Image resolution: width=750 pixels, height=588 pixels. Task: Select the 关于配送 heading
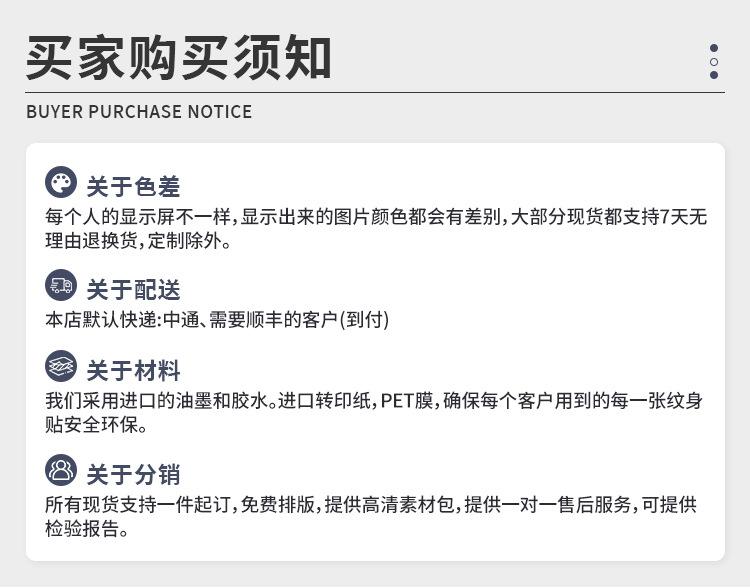pyautogui.click(x=133, y=289)
